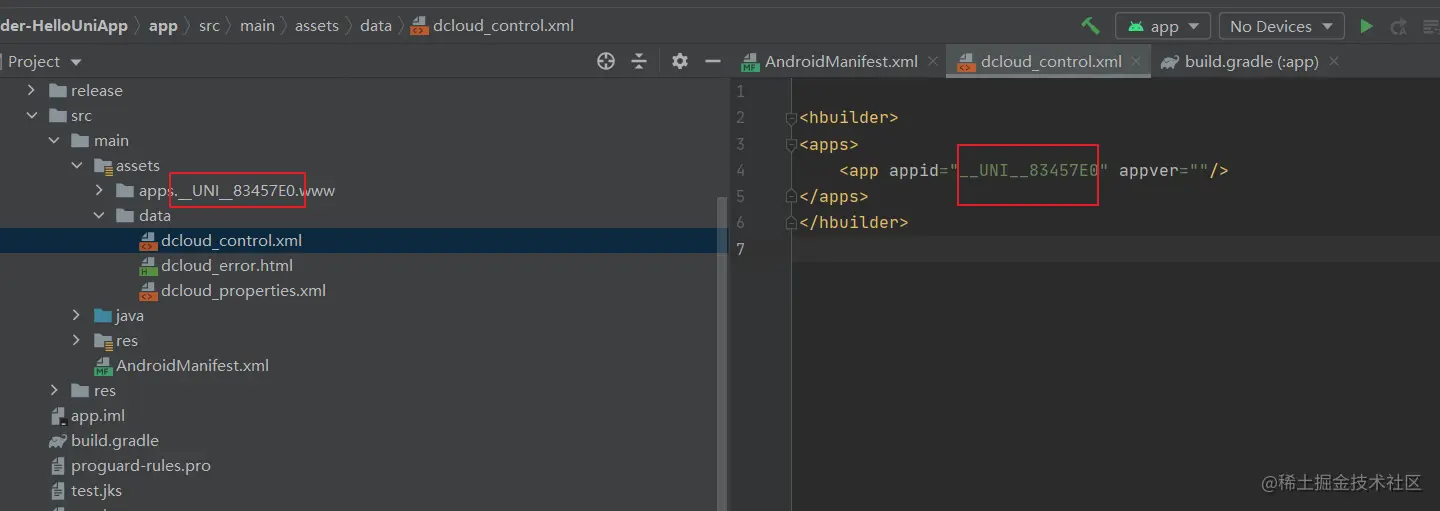Select build.gradle in project tree

tap(115, 440)
